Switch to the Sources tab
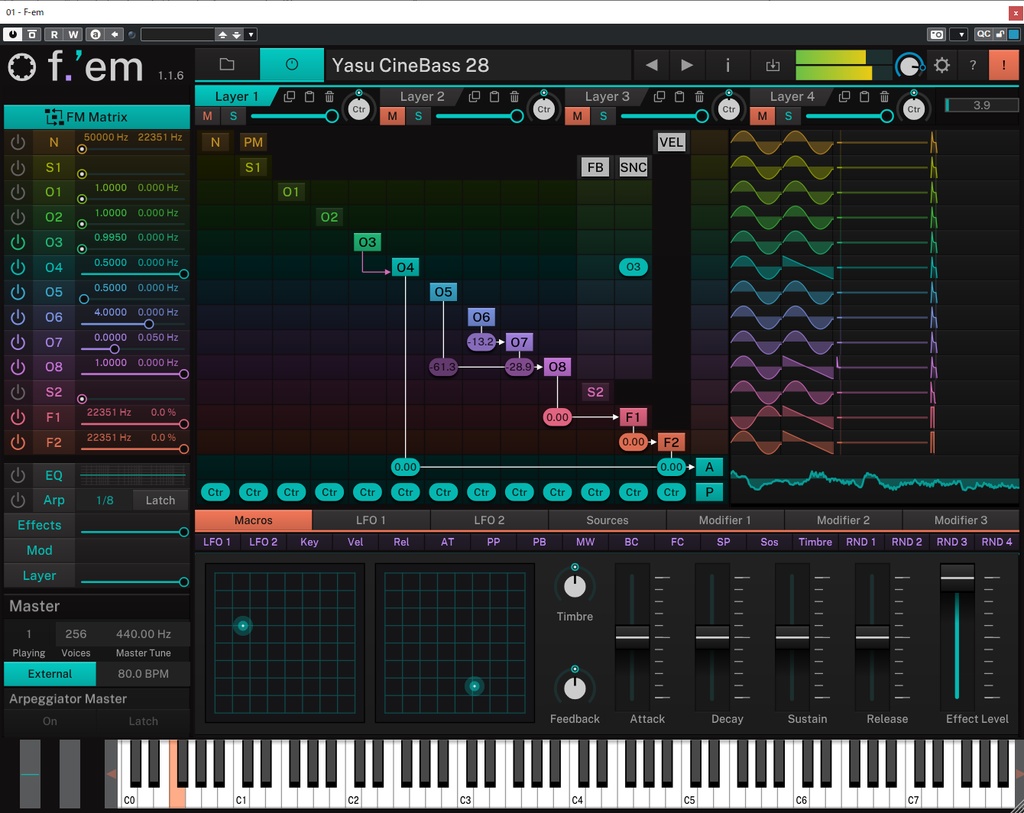Image resolution: width=1024 pixels, height=813 pixels. tap(608, 520)
